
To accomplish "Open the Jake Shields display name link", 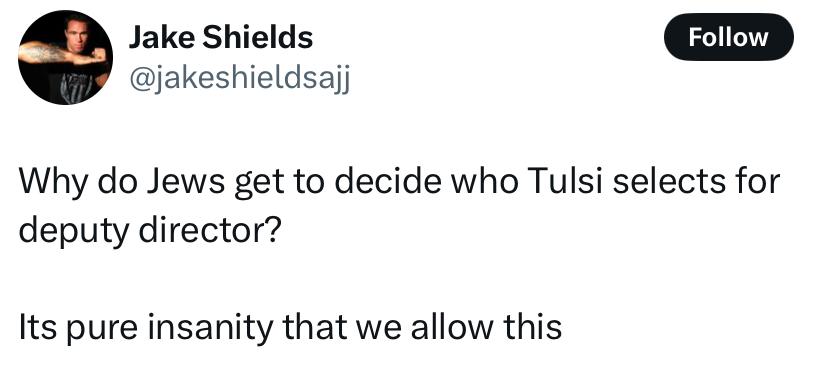I will [221, 37].
